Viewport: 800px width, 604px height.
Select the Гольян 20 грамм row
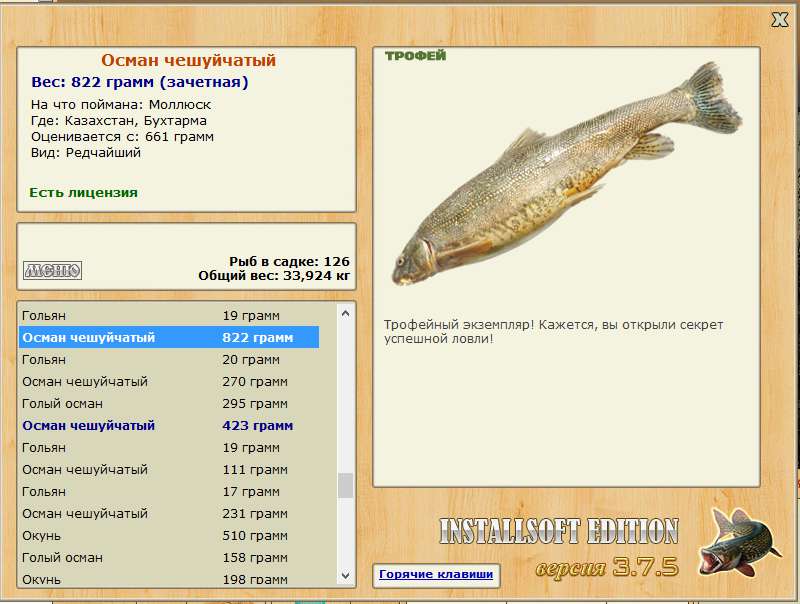point(169,360)
